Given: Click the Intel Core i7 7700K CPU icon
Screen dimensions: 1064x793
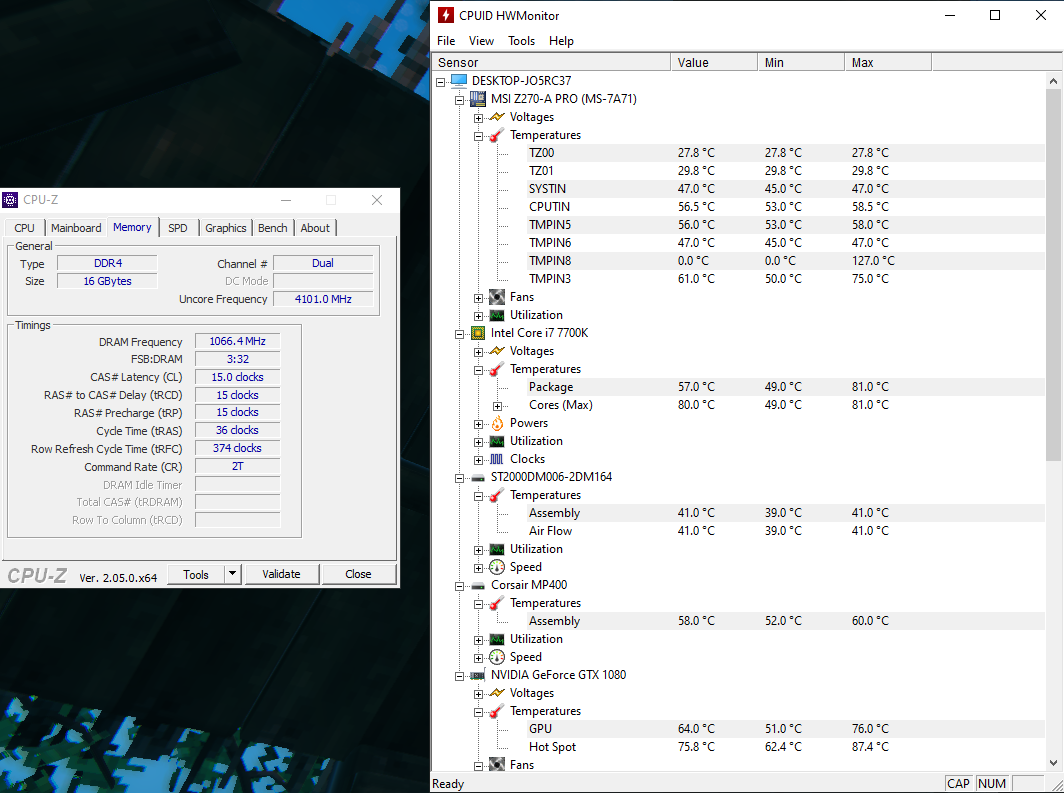Looking at the screenshot, I should tap(478, 333).
